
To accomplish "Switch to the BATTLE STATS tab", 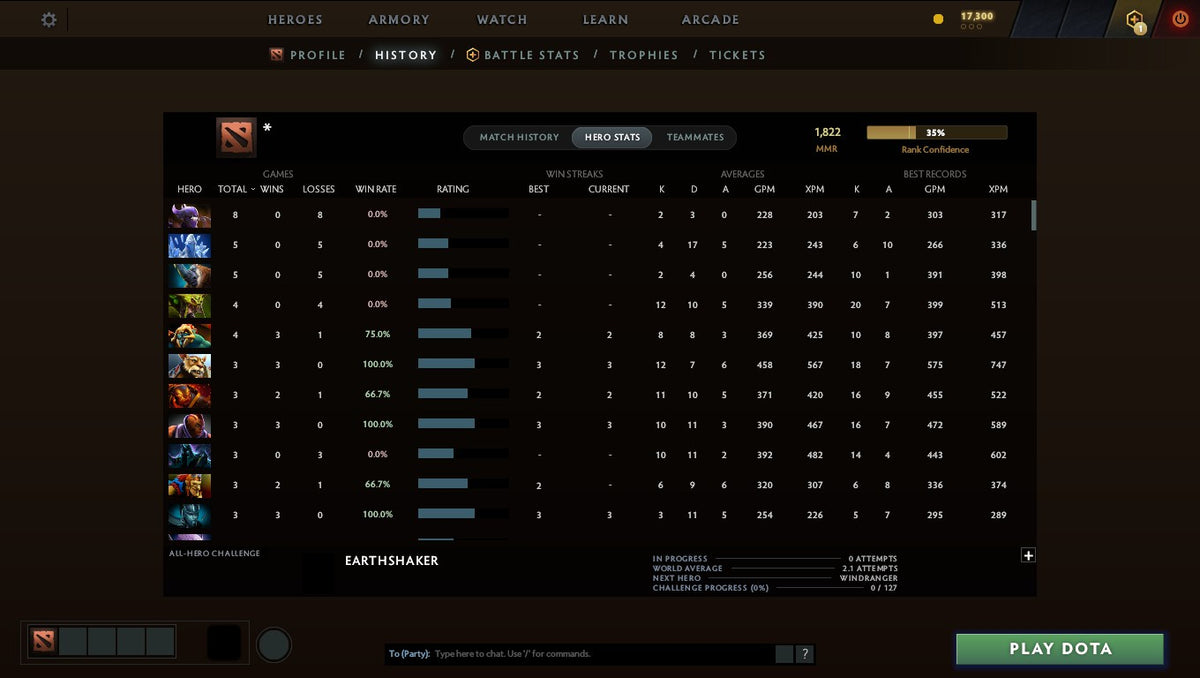I will coord(523,55).
